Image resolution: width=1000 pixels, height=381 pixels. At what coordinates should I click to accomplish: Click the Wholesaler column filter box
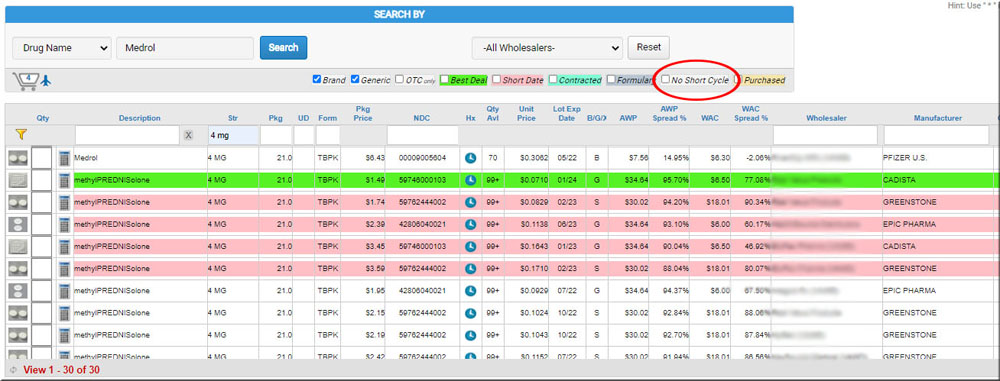click(x=825, y=135)
